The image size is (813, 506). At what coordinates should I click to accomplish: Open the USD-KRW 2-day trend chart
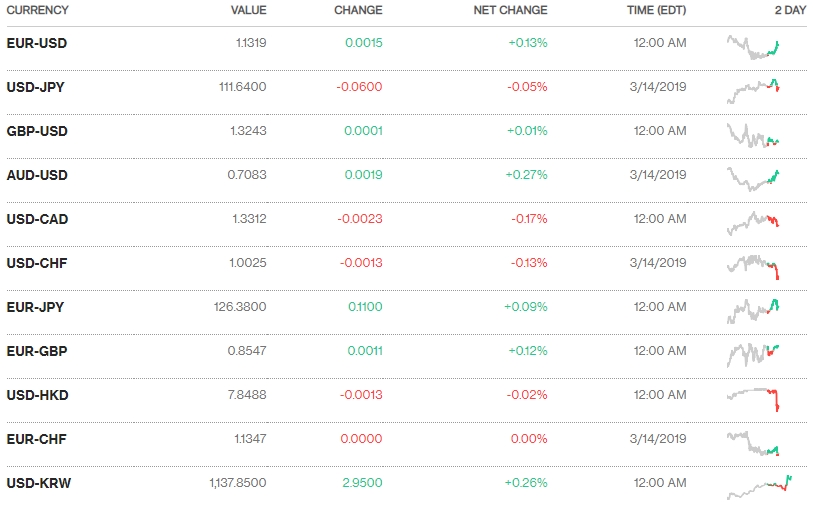(x=758, y=487)
